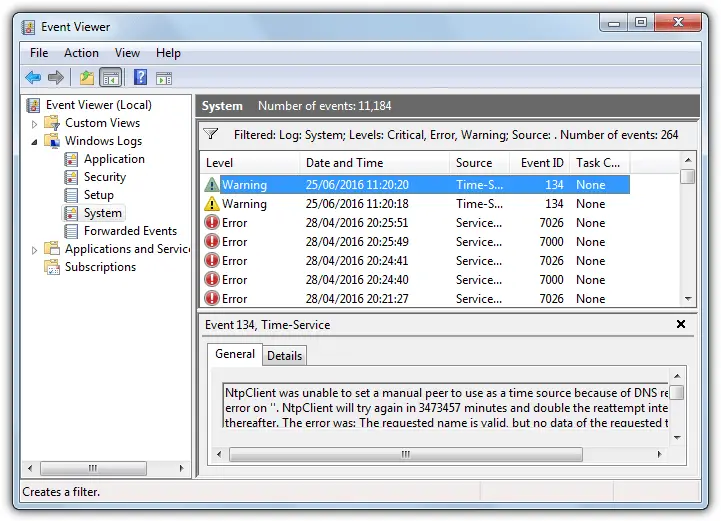Expand the Custom Views node
Image resolution: width=721 pixels, height=521 pixels.
[x=35, y=124]
